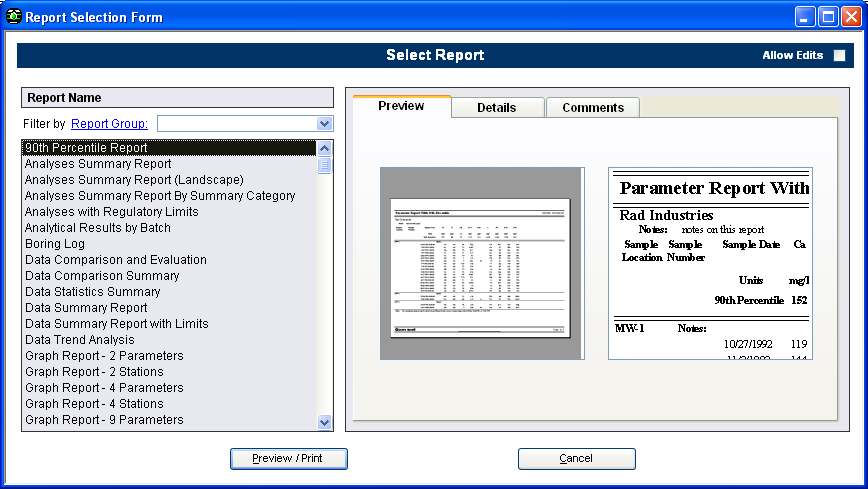This screenshot has height=489, width=868.
Task: Select Data Trend Analysis
Action: tap(169, 340)
